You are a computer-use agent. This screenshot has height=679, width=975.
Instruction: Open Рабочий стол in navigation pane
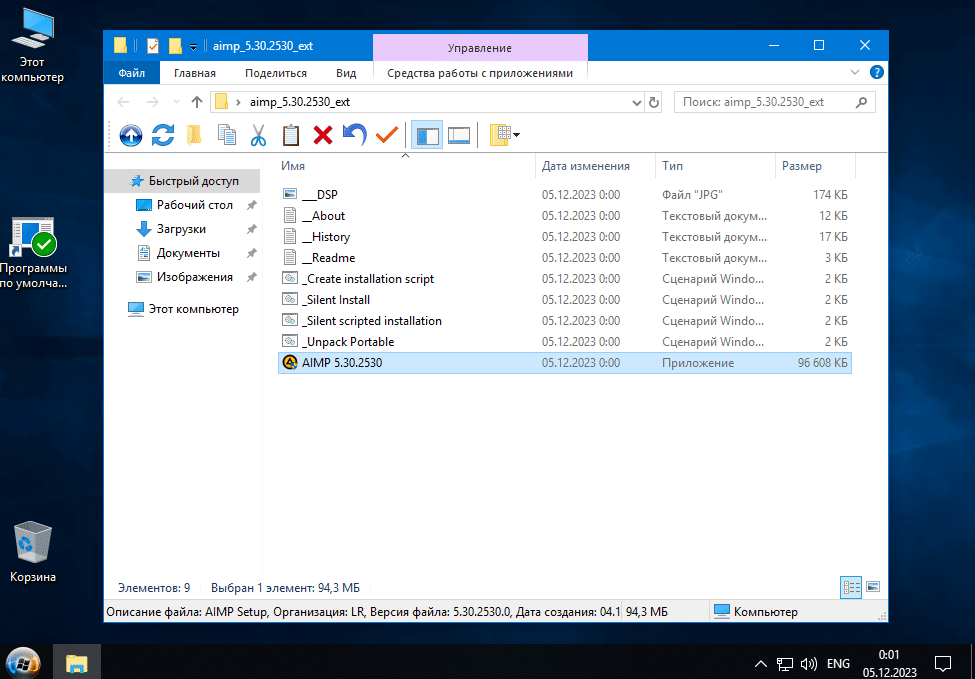[x=195, y=205]
